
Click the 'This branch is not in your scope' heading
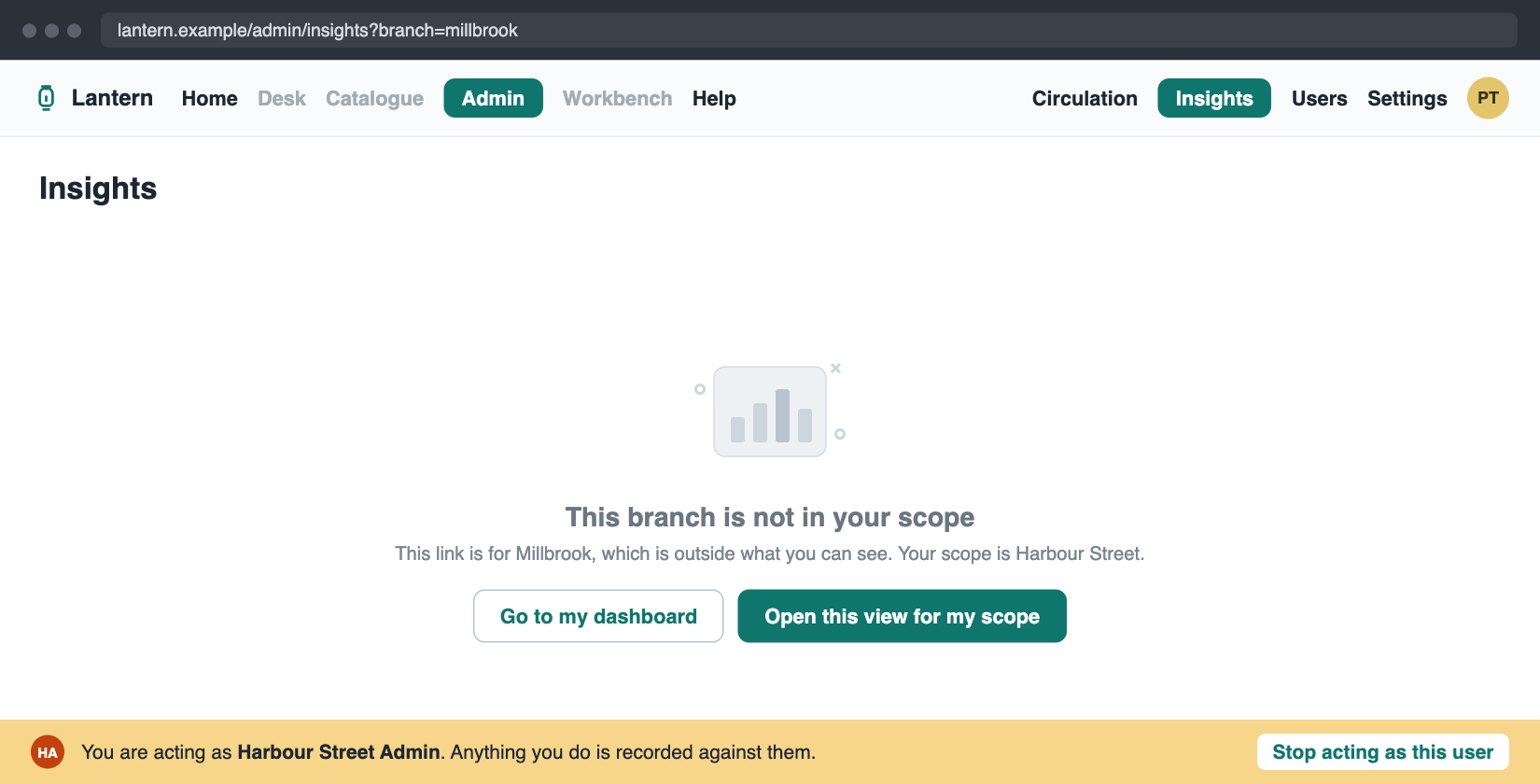point(770,517)
